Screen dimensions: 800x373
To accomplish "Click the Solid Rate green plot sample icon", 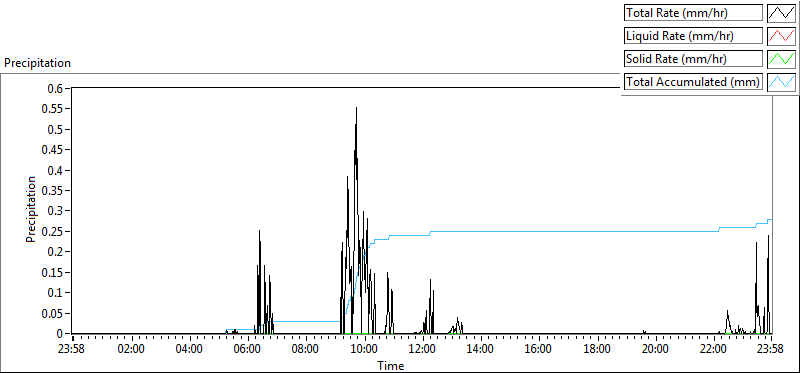I will pyautogui.click(x=782, y=59).
